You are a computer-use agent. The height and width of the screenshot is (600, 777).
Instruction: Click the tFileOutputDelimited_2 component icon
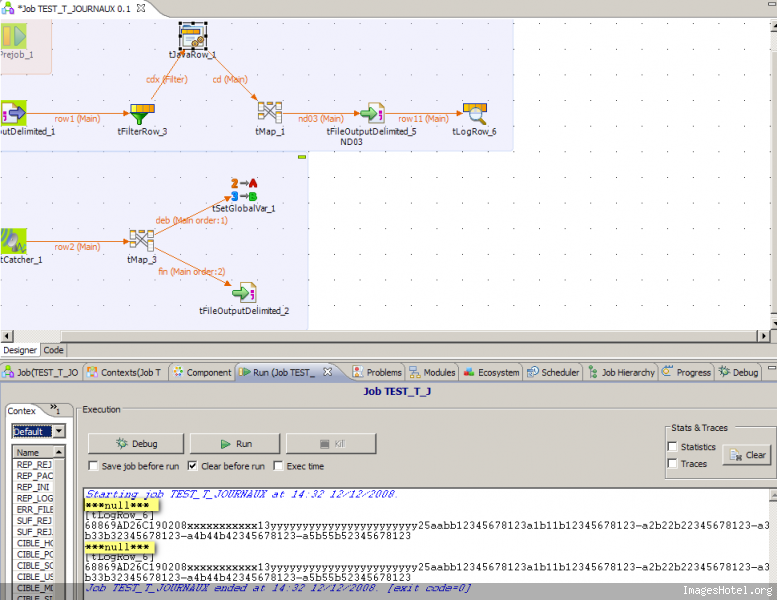pos(244,292)
